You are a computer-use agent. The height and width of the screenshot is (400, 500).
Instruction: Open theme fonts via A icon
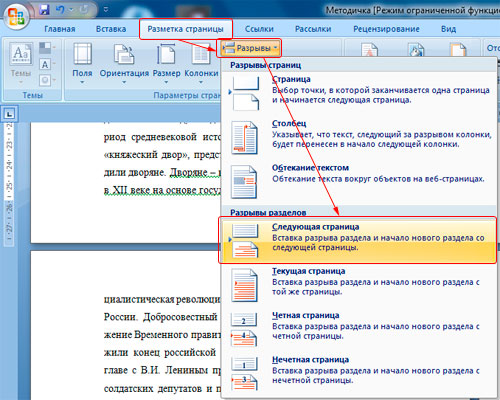pyautogui.click(x=46, y=64)
